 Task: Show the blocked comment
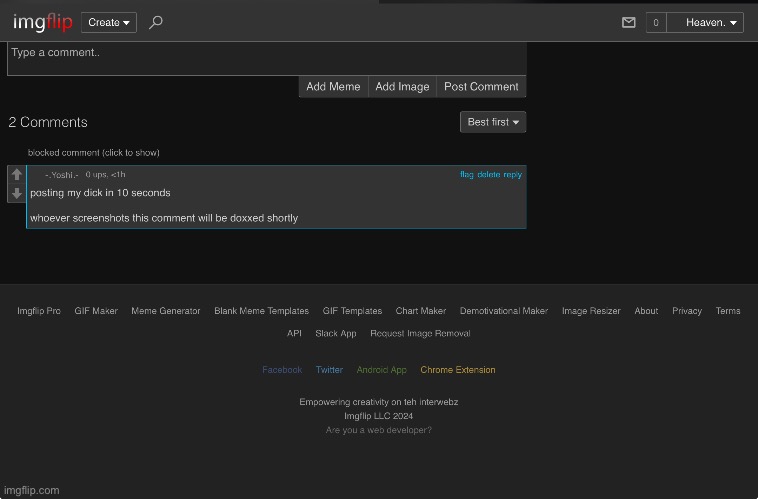[93, 153]
